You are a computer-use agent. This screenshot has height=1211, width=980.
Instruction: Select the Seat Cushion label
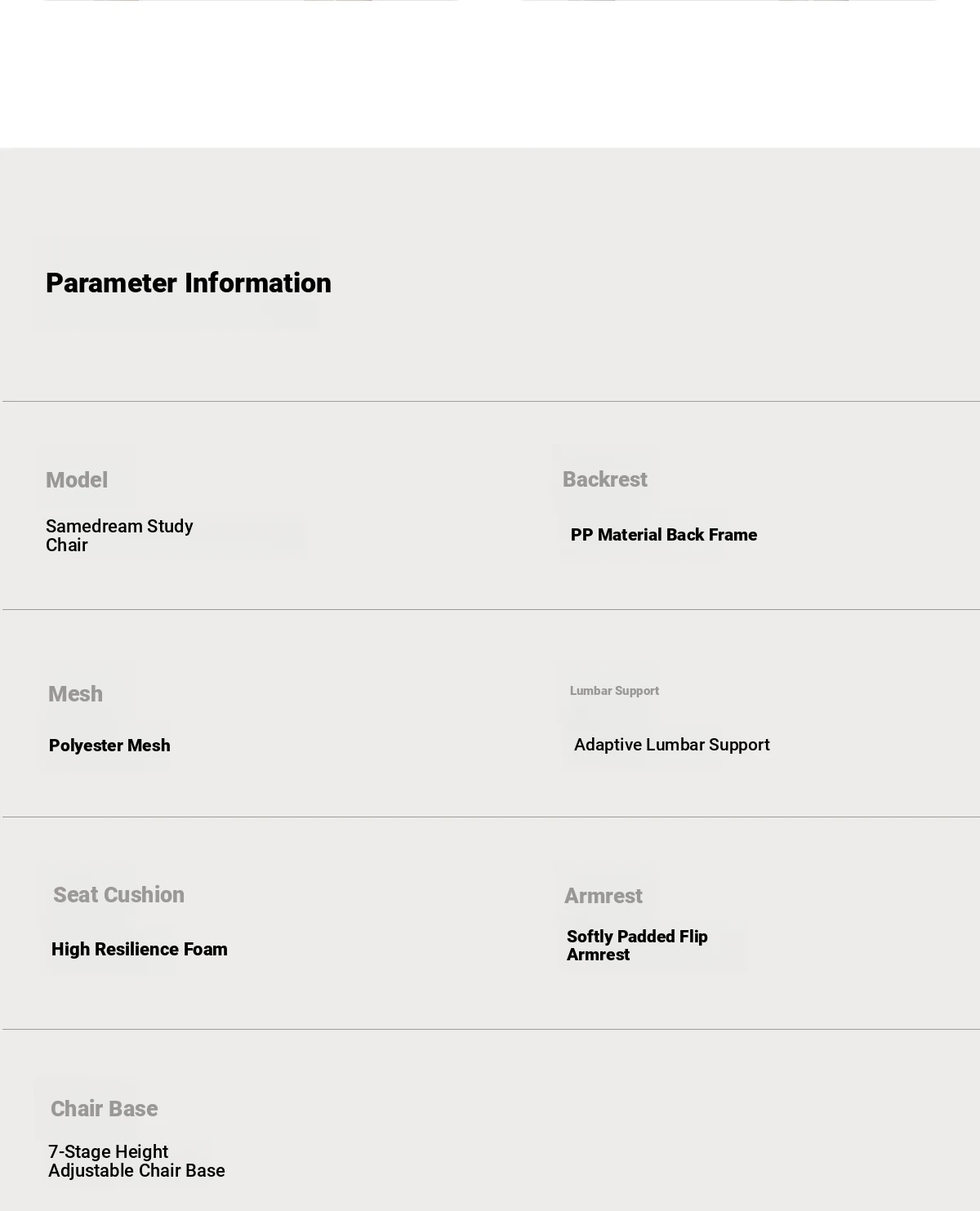pyautogui.click(x=119, y=895)
